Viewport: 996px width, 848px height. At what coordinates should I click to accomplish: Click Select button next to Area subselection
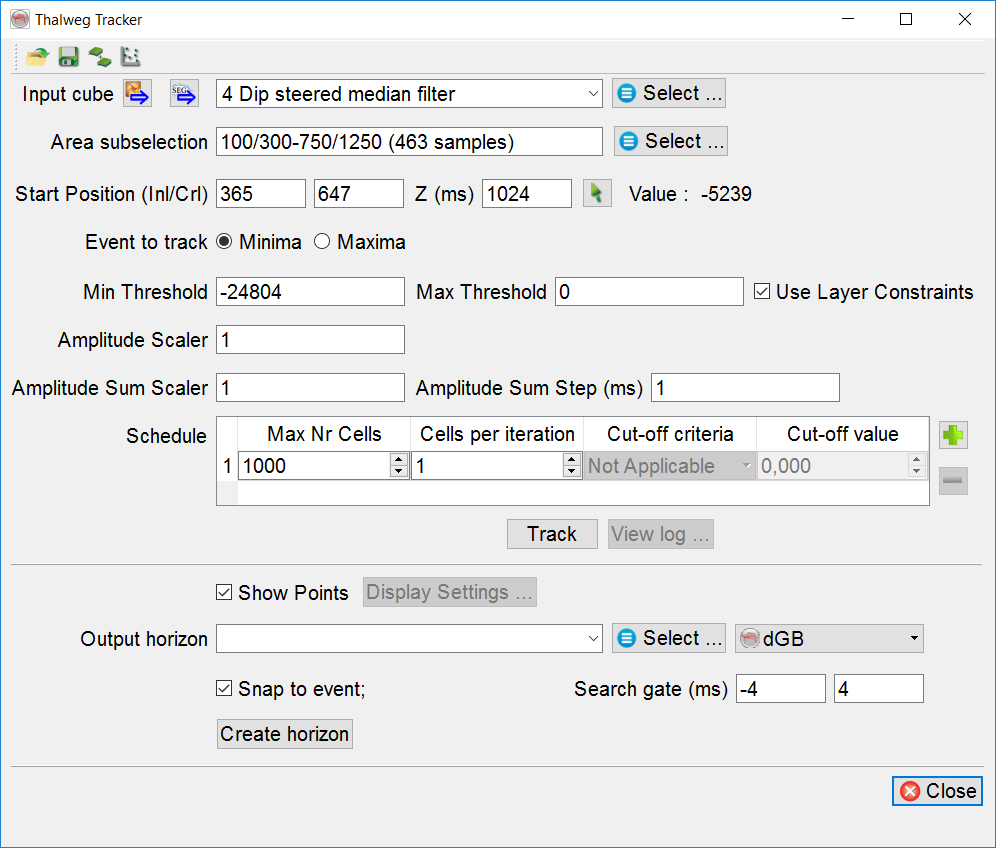(671, 141)
